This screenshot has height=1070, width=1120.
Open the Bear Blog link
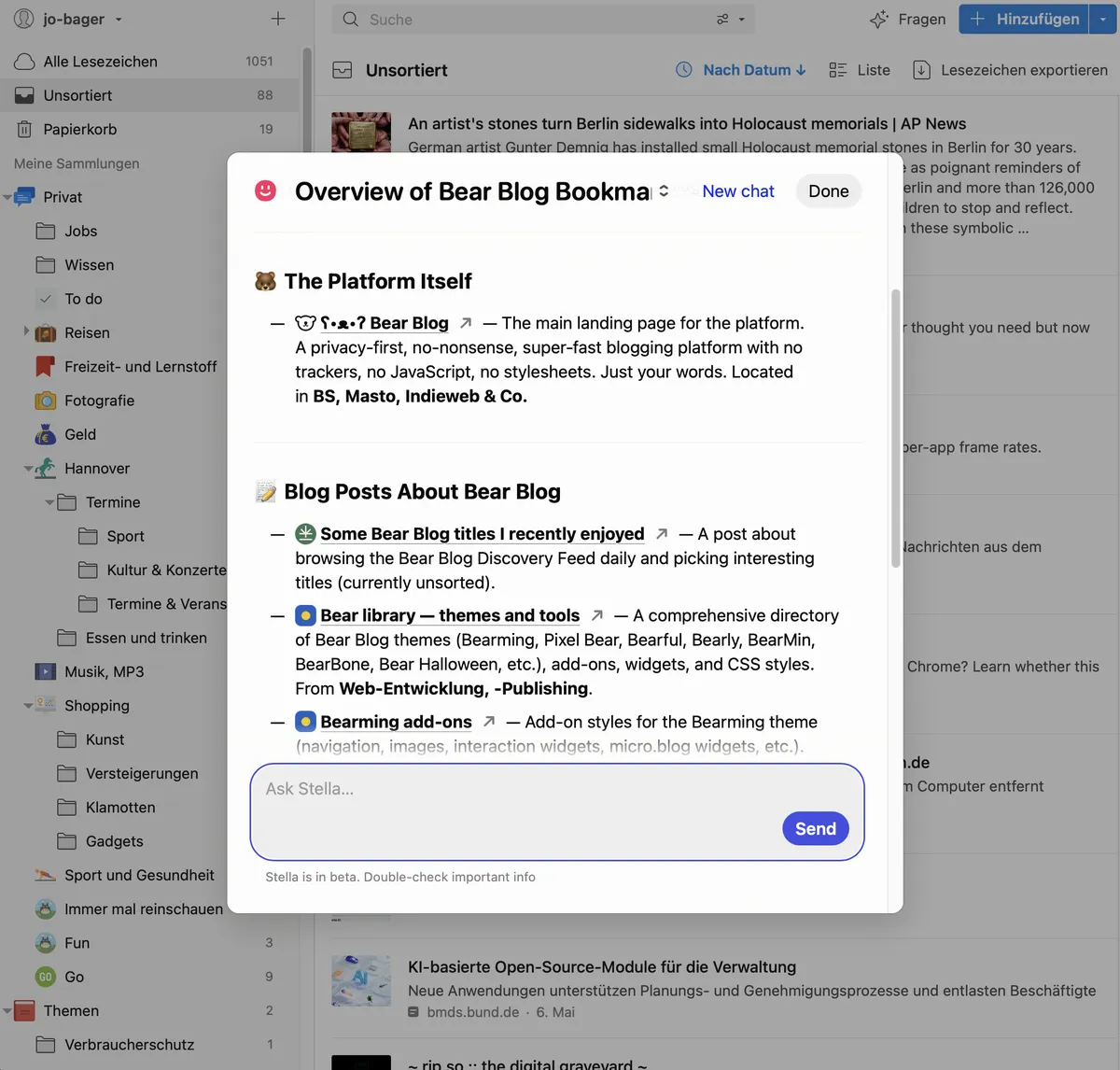tap(385, 323)
